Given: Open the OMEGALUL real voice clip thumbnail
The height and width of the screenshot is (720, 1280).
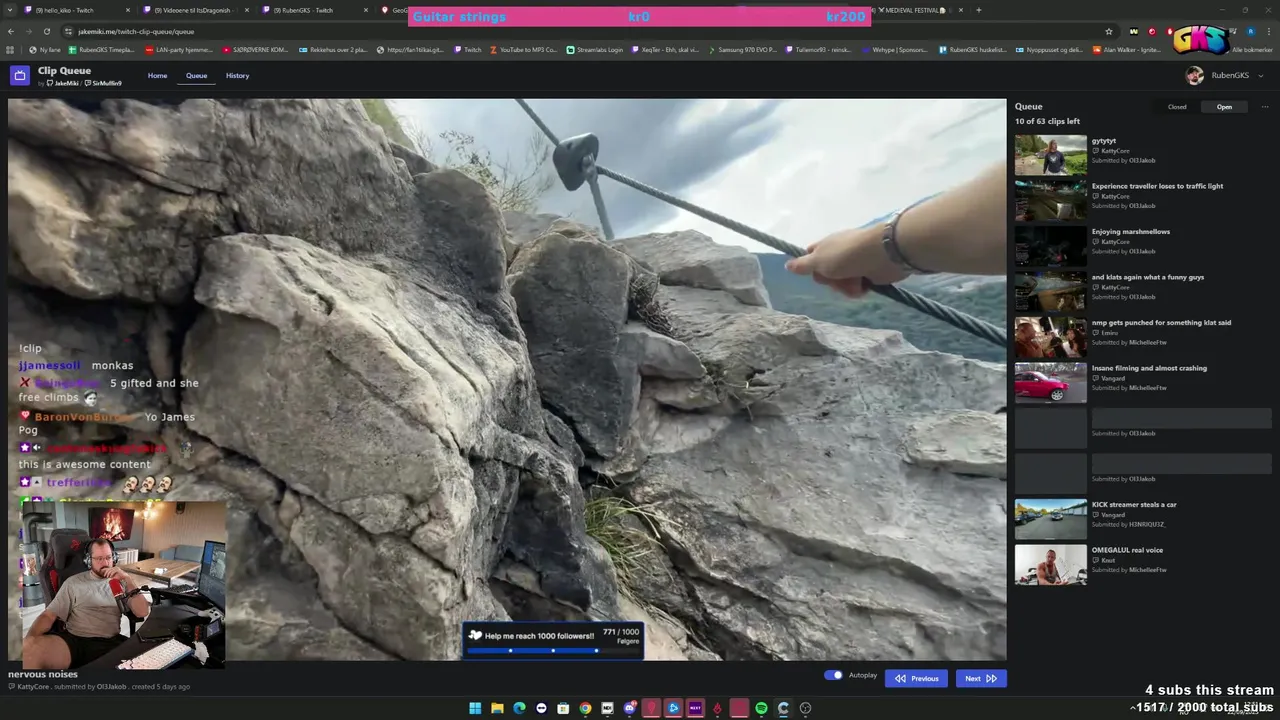Looking at the screenshot, I should tap(1050, 564).
